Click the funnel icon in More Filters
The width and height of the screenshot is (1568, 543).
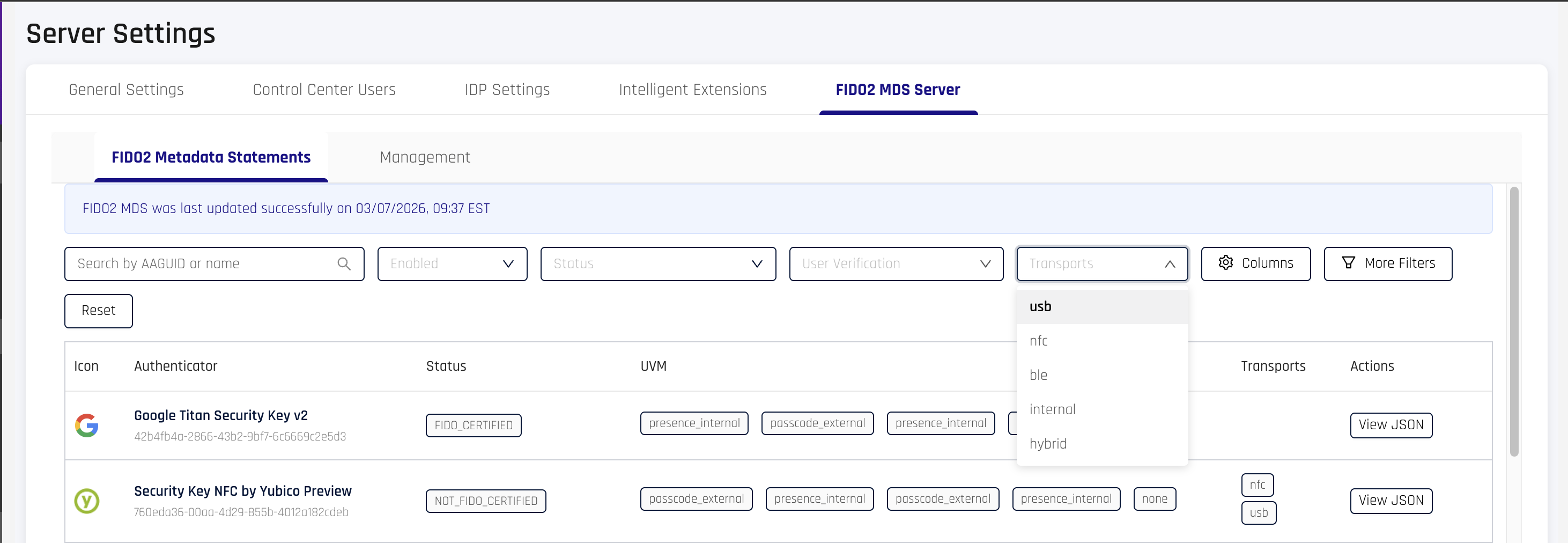point(1348,263)
